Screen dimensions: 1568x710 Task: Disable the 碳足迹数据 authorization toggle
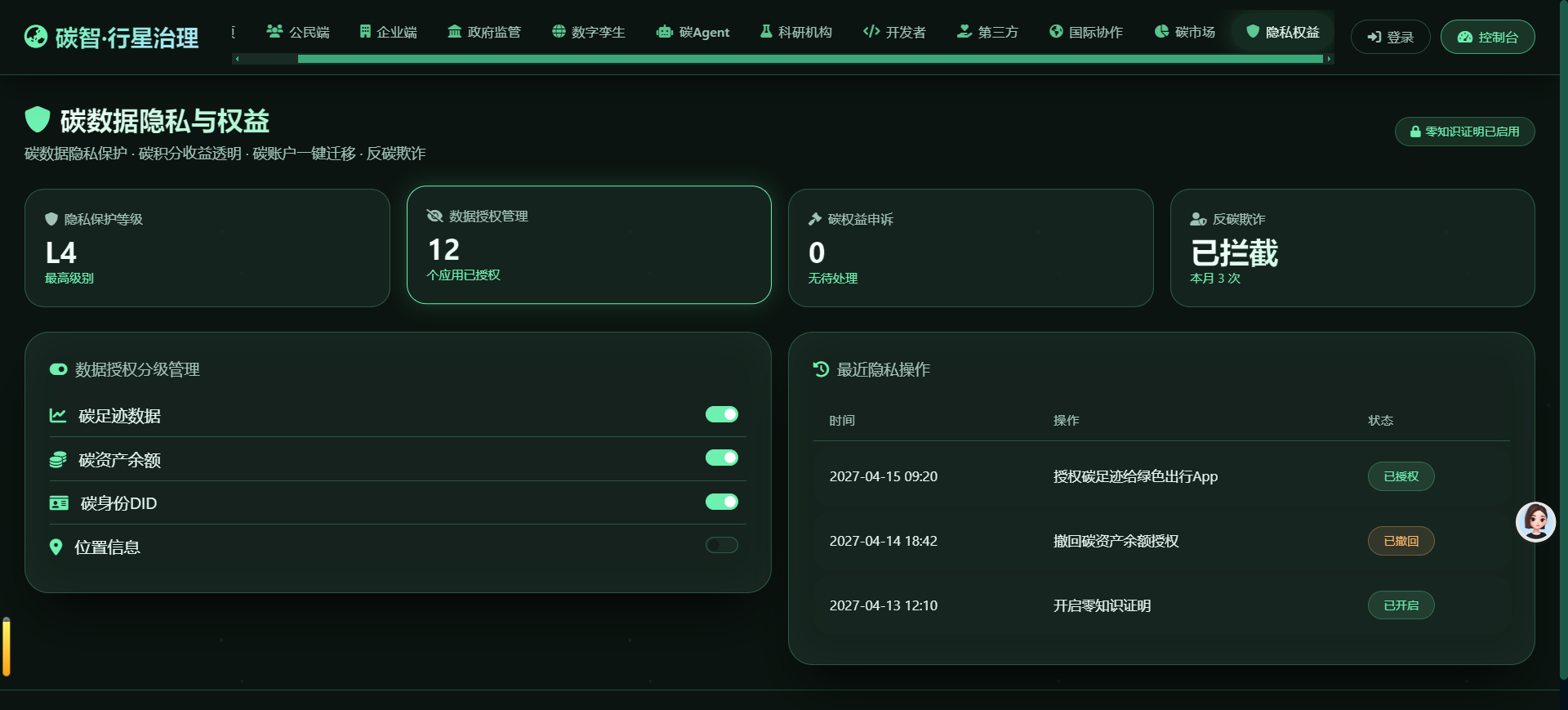[722, 414]
